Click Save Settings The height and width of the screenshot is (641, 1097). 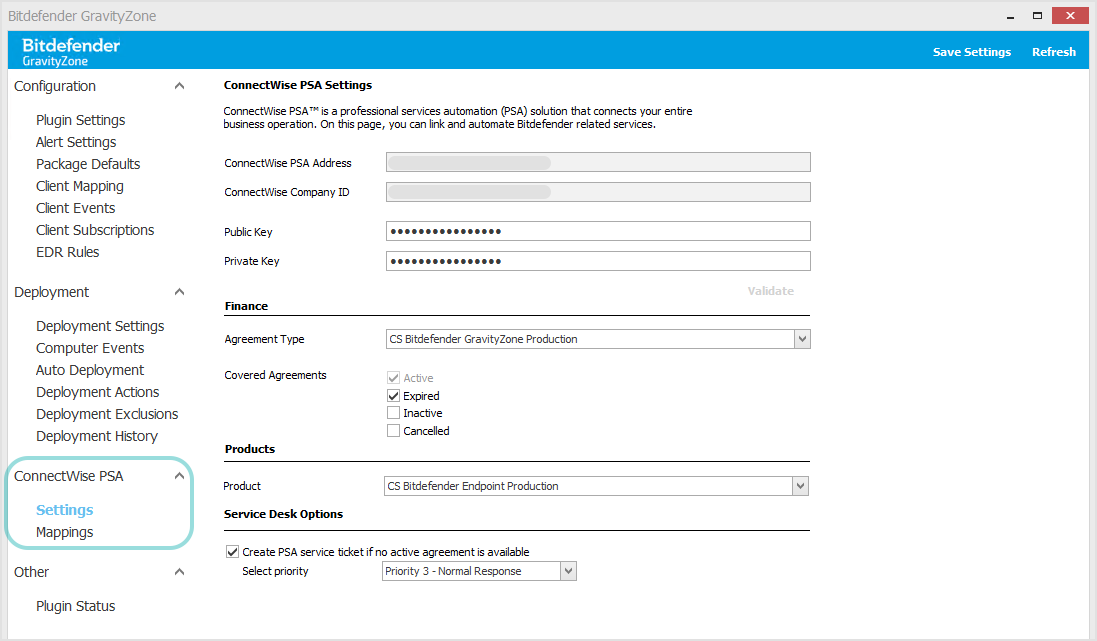[971, 51]
